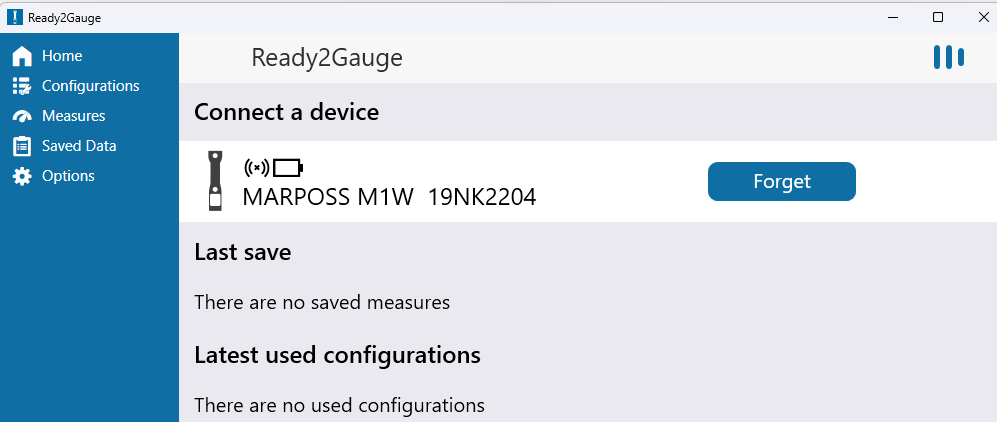Click the Home house icon
997x422 pixels.
point(22,56)
